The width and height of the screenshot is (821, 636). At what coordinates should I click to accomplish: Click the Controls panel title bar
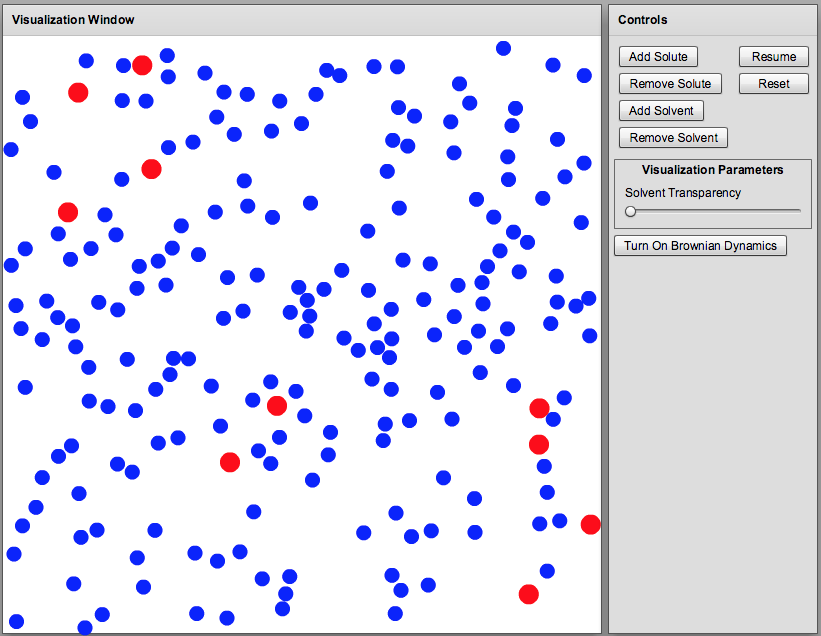[642, 19]
